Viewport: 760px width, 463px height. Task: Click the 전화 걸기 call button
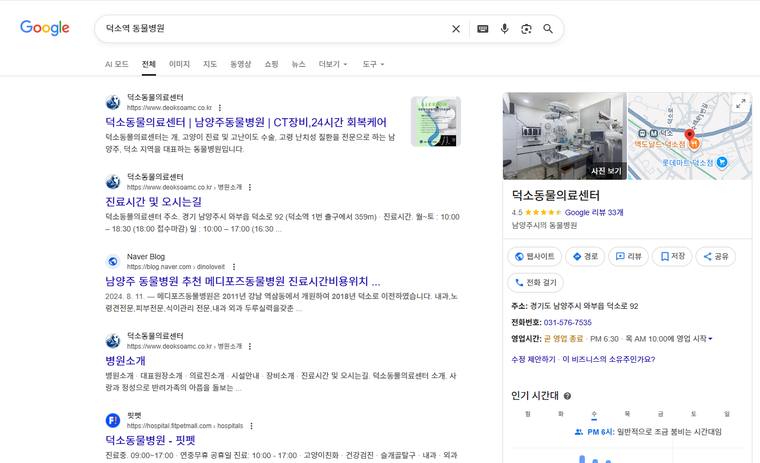tap(535, 283)
